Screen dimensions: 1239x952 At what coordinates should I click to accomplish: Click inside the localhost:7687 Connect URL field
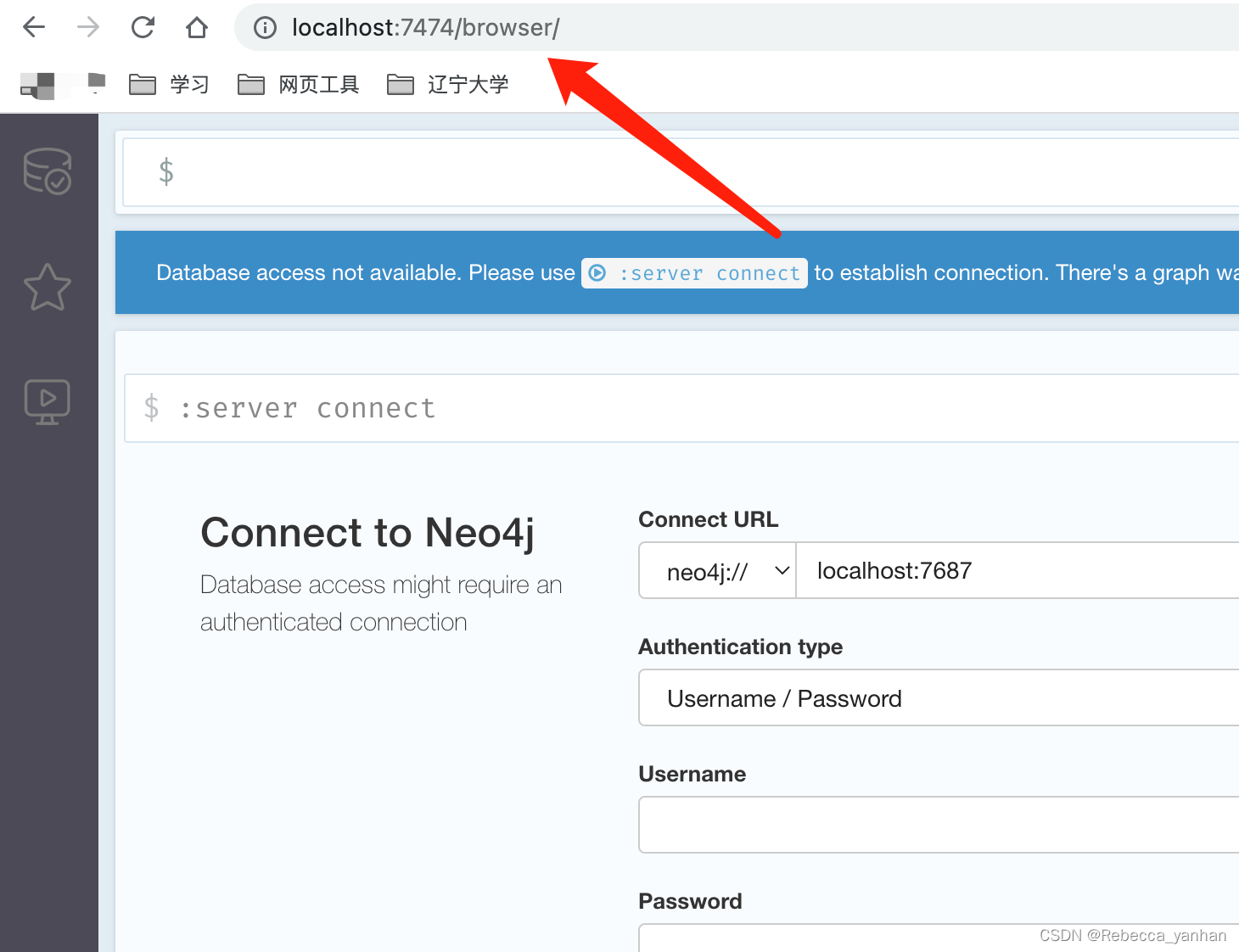click(x=976, y=570)
